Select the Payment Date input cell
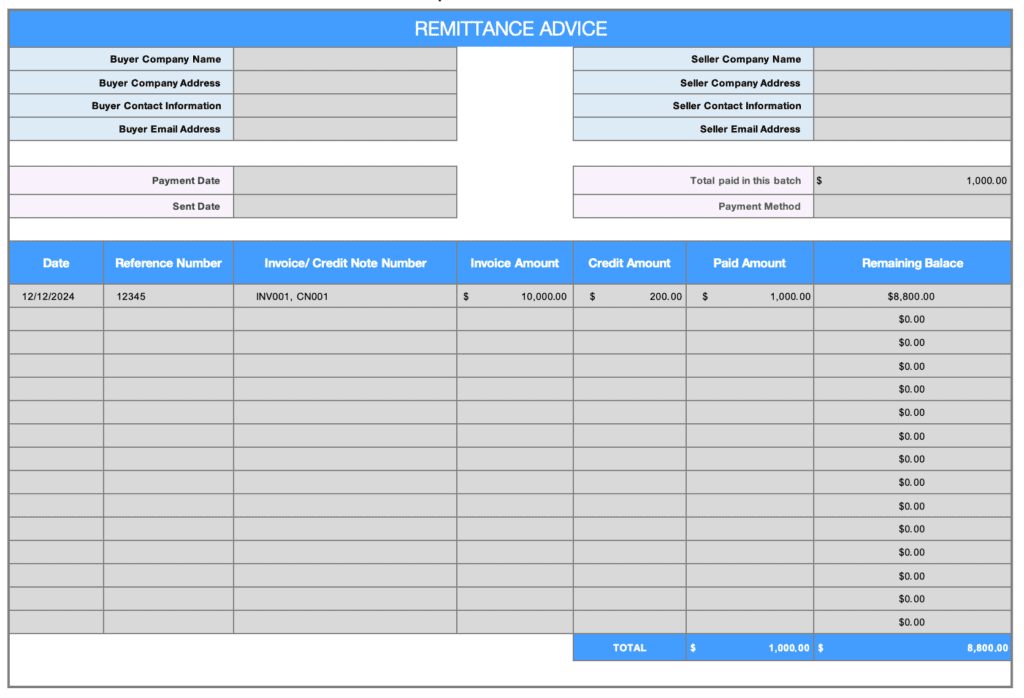 click(345, 181)
